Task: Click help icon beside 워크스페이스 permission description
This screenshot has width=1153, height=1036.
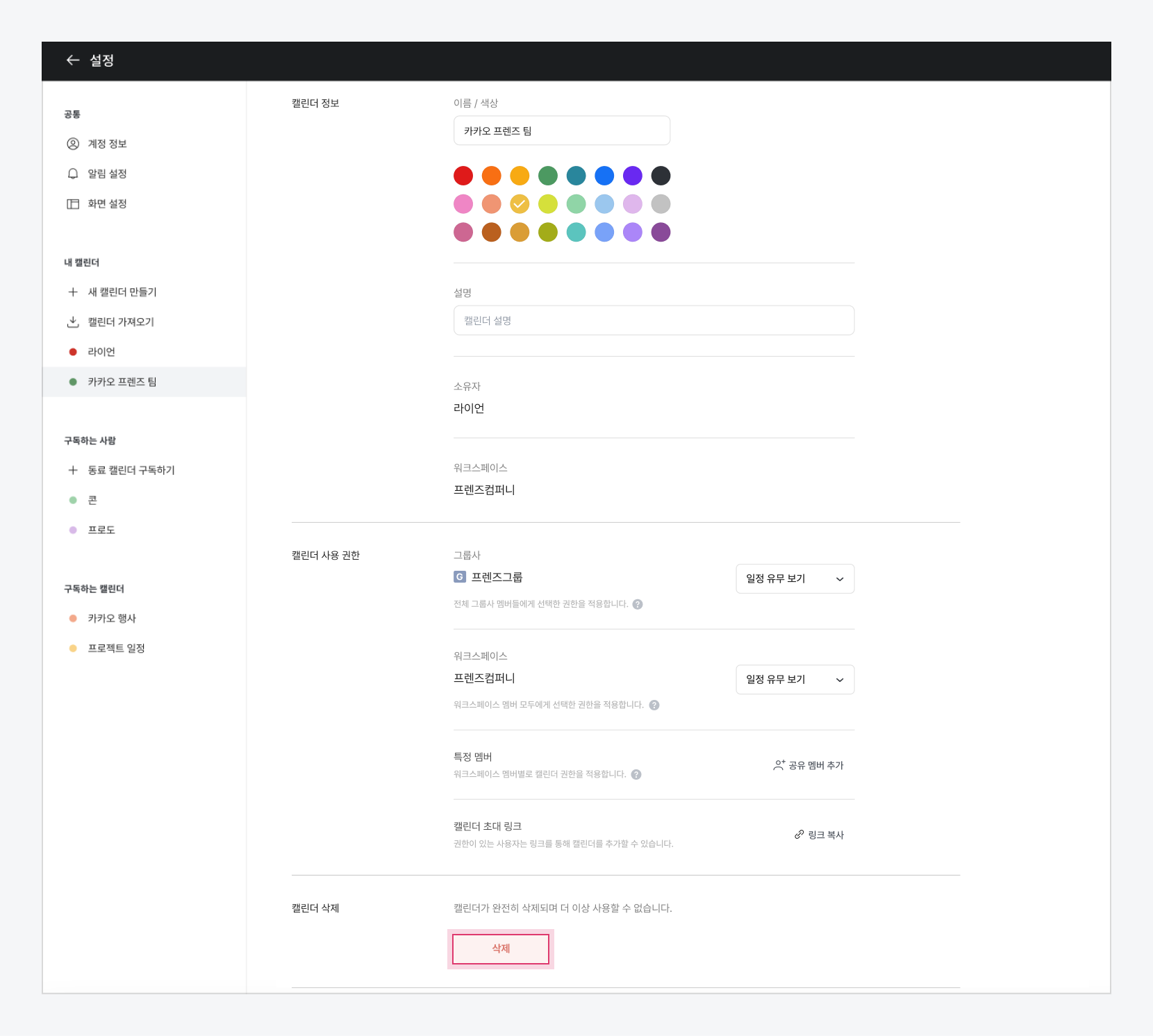Action: [654, 705]
